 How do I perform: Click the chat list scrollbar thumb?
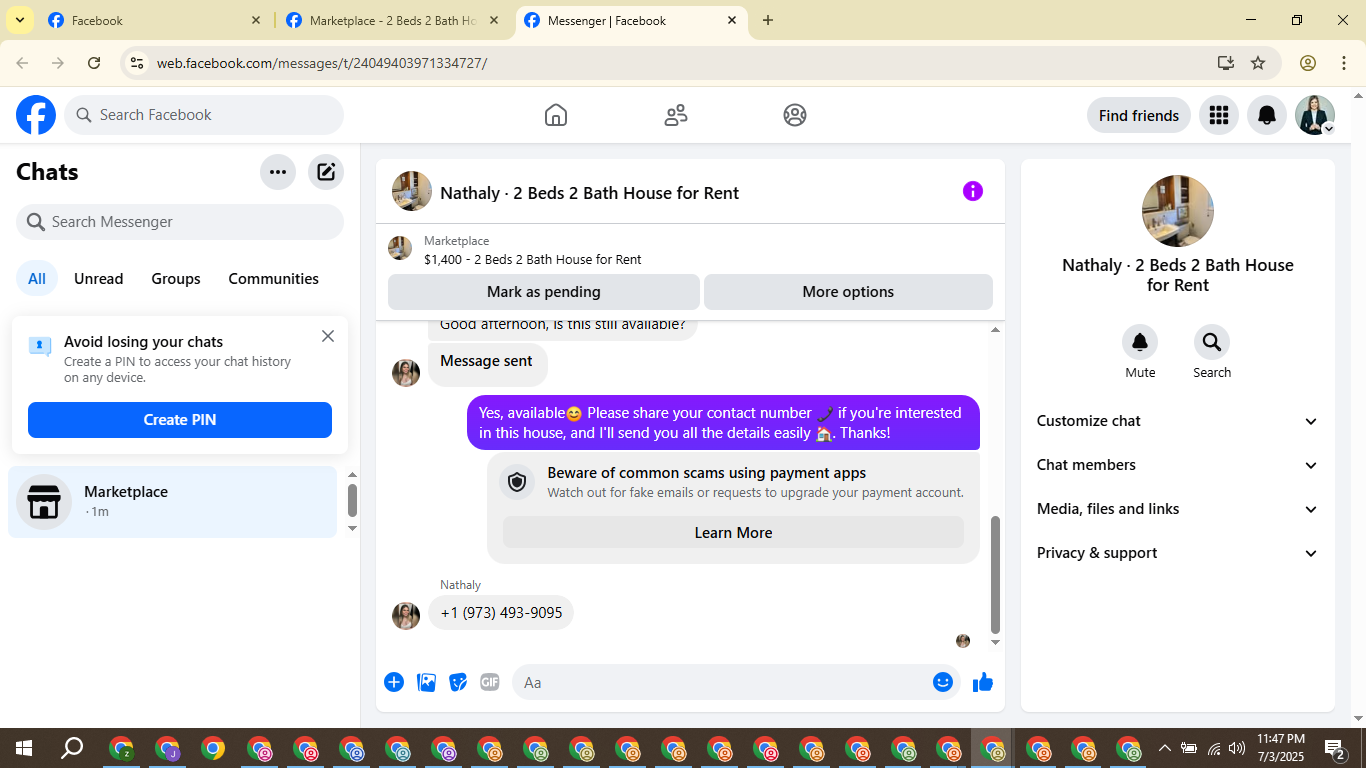point(352,500)
